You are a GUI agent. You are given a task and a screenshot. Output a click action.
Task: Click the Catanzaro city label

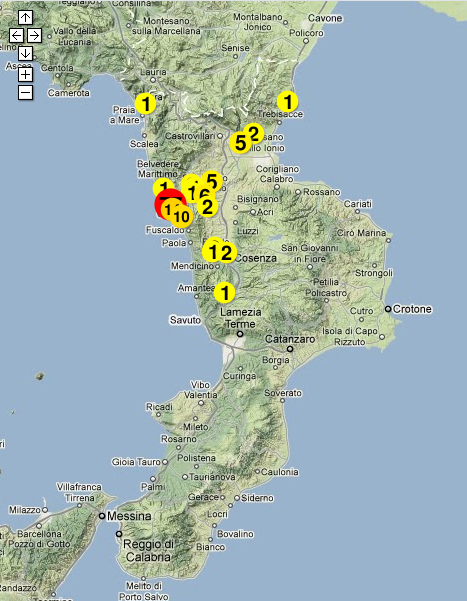[x=290, y=339]
